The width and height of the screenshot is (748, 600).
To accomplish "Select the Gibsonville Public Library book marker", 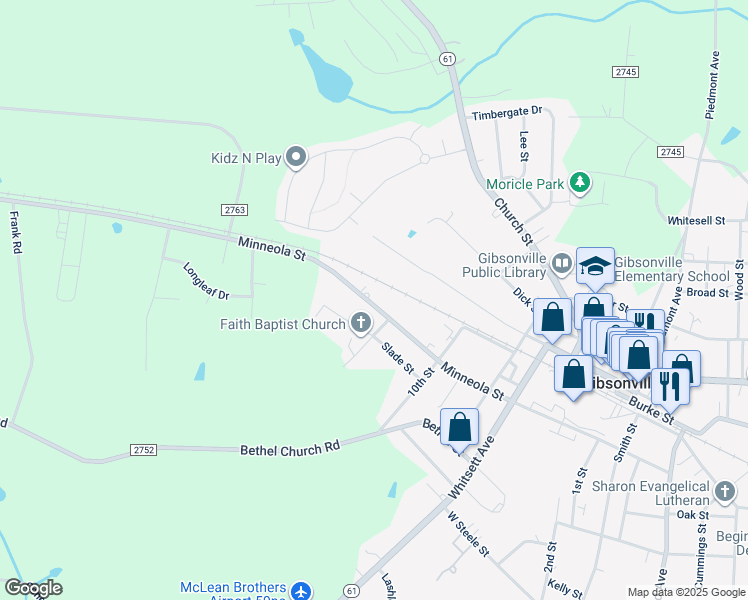I will (x=561, y=264).
